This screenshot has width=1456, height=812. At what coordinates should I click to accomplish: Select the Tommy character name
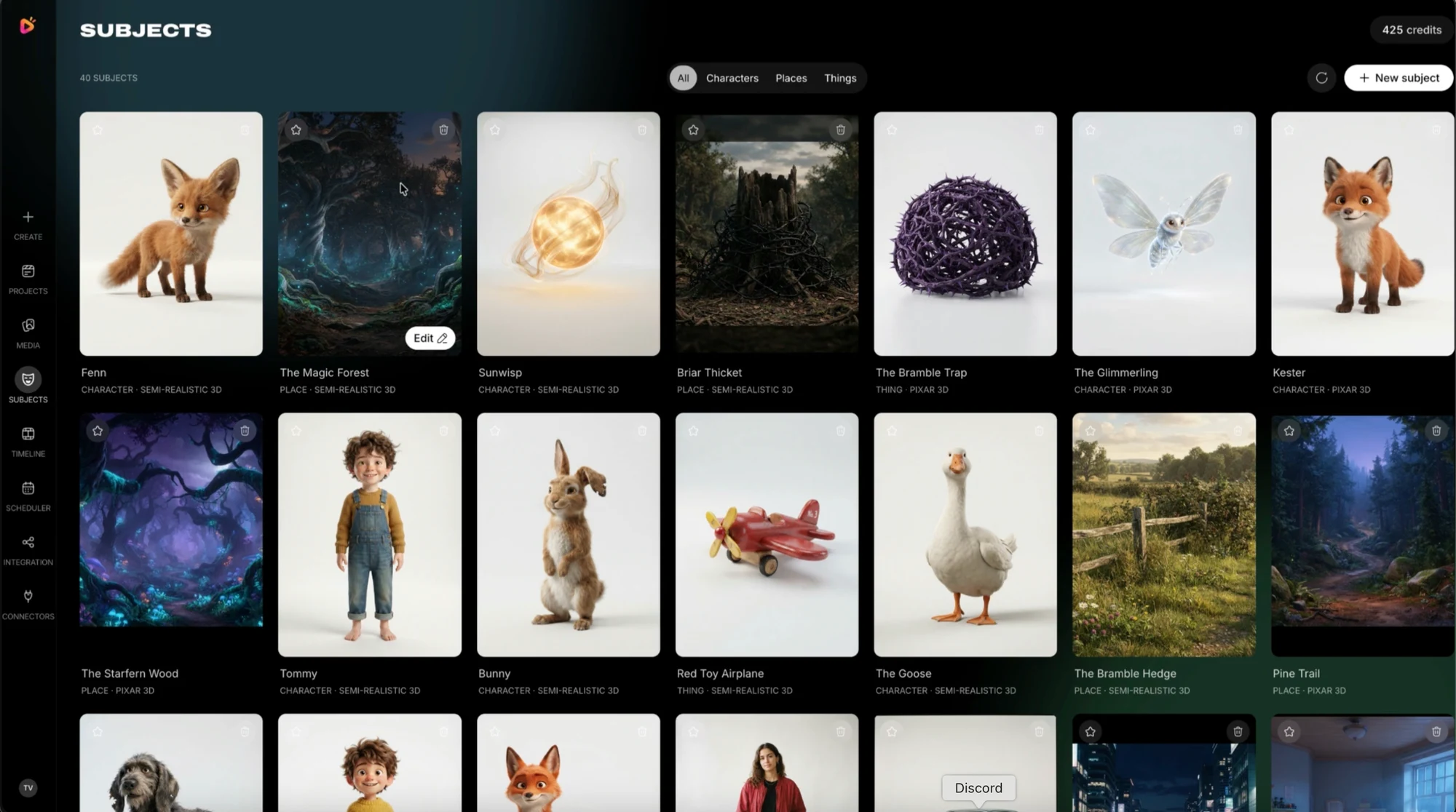(298, 674)
